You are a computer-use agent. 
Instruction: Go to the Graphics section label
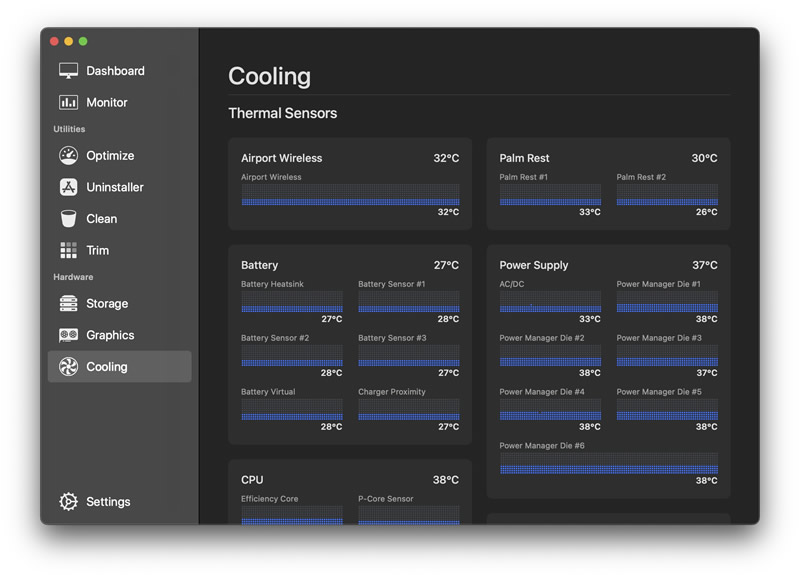tap(110, 335)
